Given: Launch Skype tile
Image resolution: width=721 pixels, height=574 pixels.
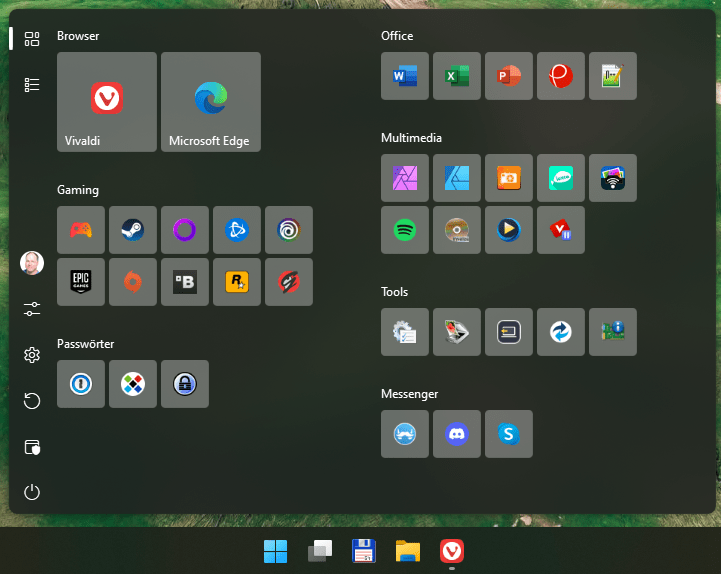Looking at the screenshot, I should point(509,434).
